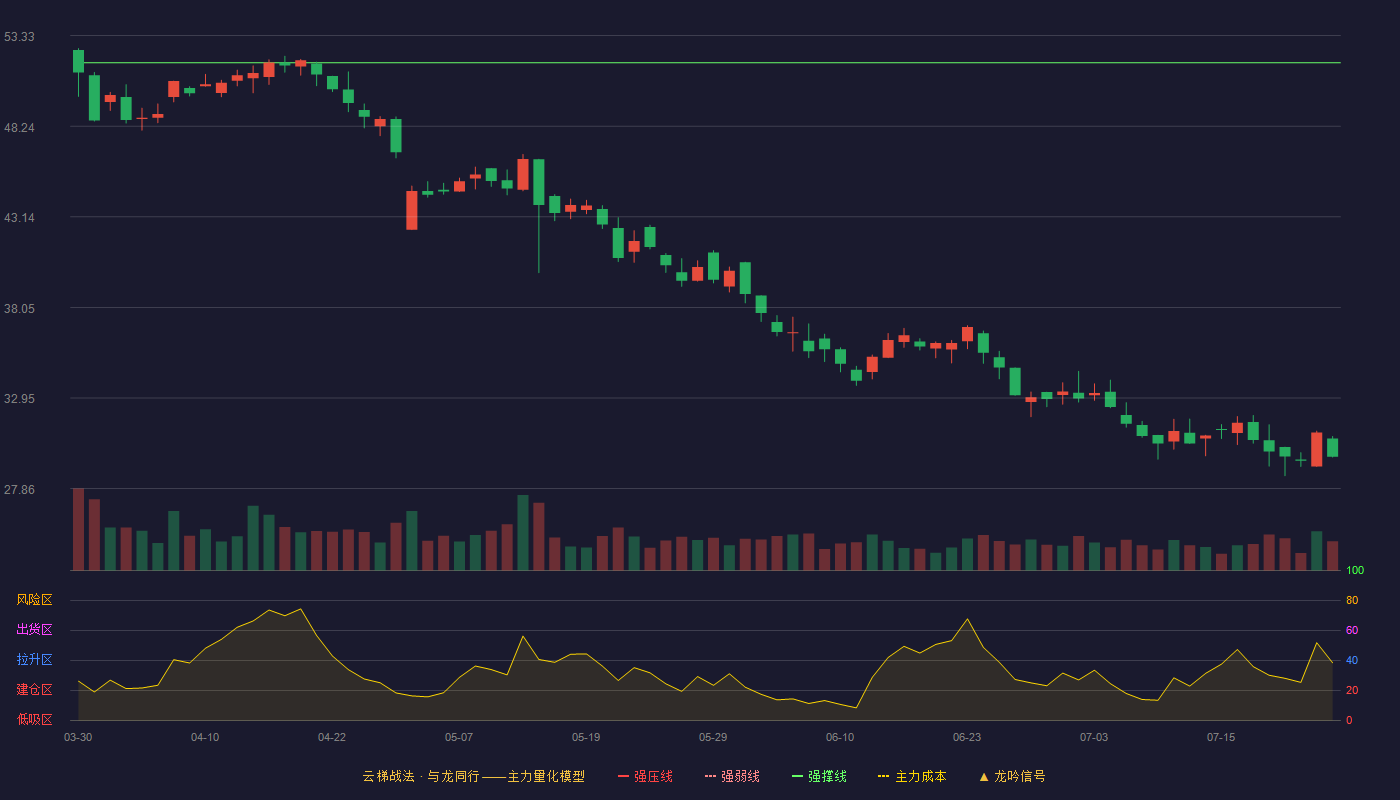Select the 拉升区 zone label
The height and width of the screenshot is (800, 1400).
(34, 660)
